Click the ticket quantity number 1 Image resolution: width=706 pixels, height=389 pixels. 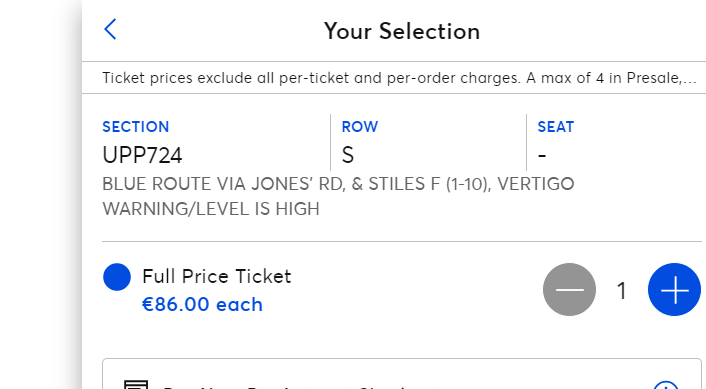coord(622,290)
